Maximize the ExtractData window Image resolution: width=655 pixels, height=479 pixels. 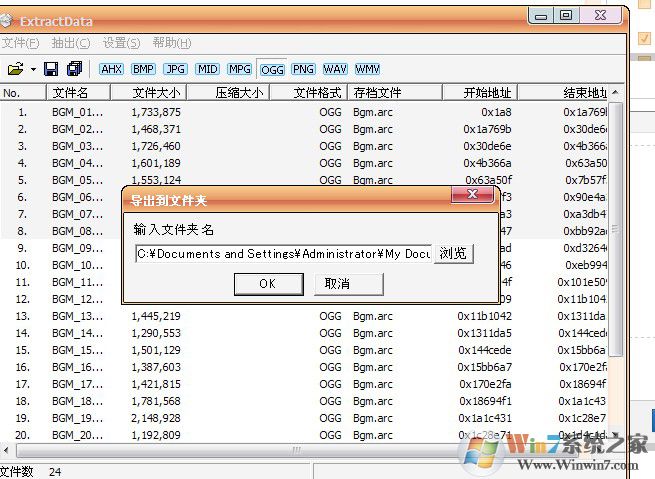click(x=566, y=16)
